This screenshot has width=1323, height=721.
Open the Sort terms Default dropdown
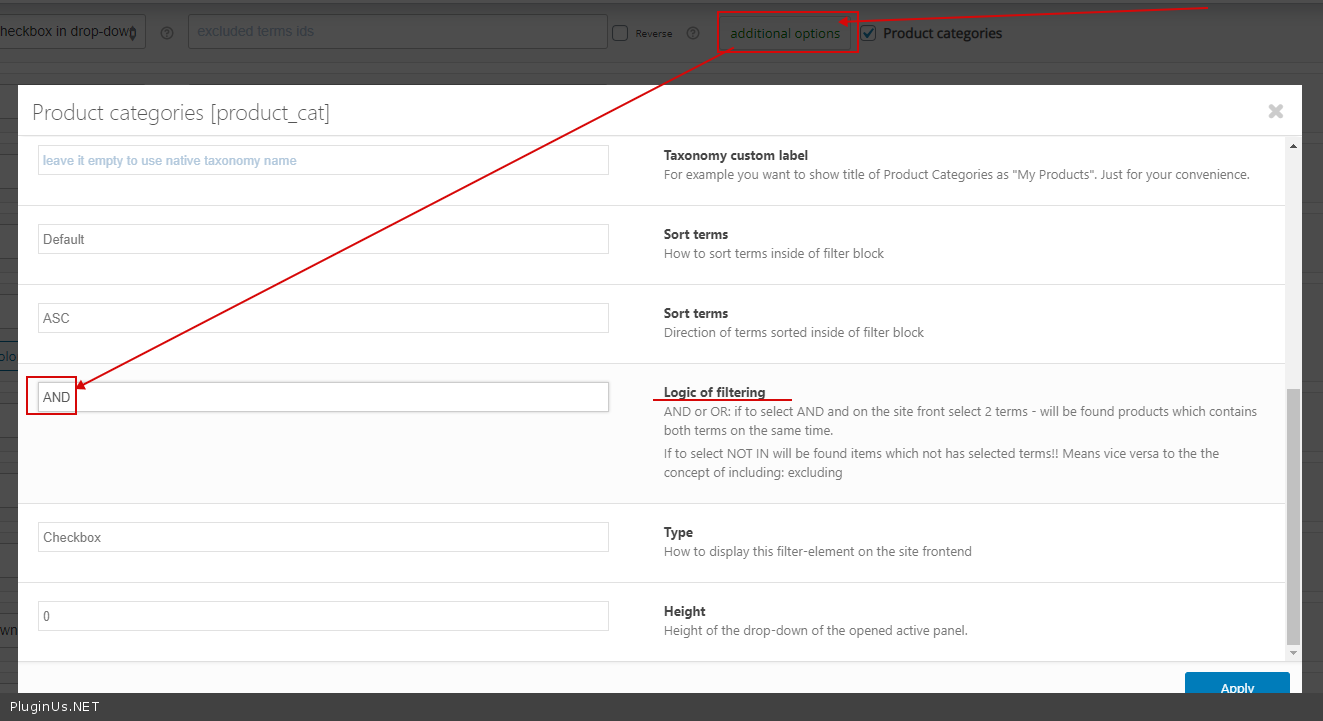click(x=323, y=239)
